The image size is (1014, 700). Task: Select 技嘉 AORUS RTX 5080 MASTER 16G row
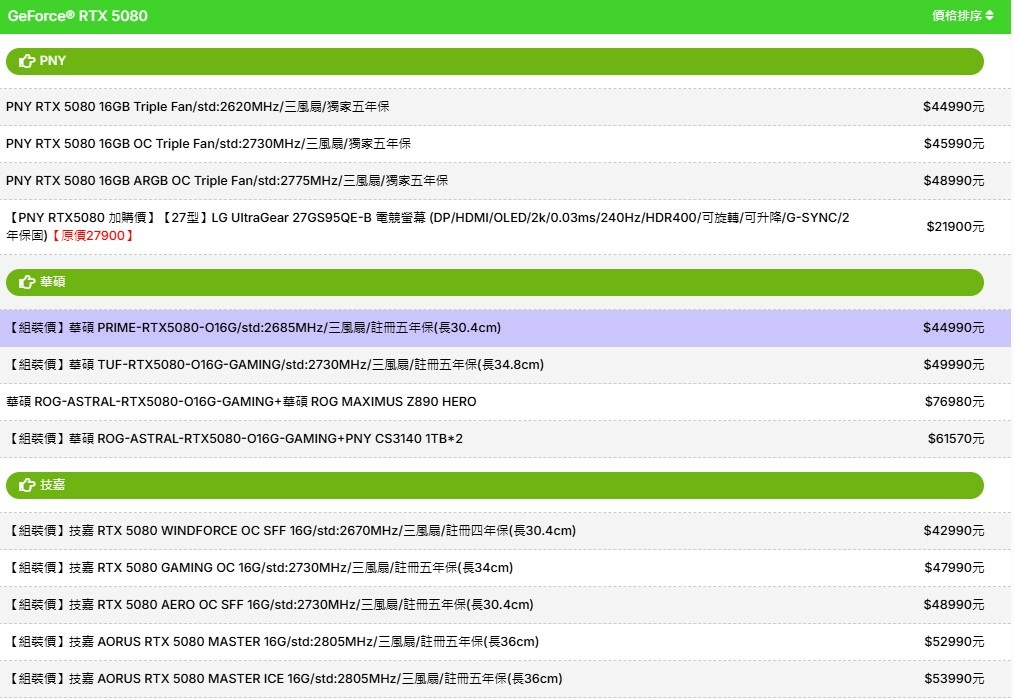[x=505, y=642]
